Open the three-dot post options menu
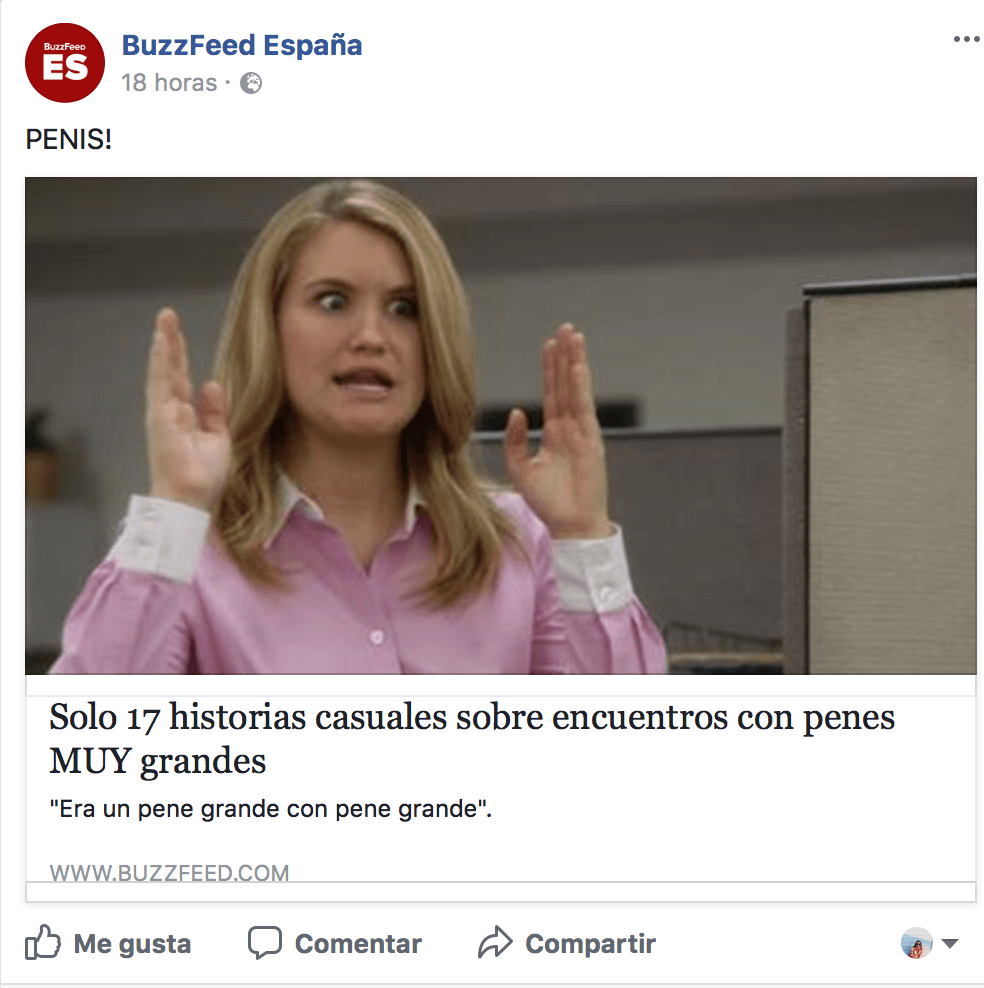 966,40
